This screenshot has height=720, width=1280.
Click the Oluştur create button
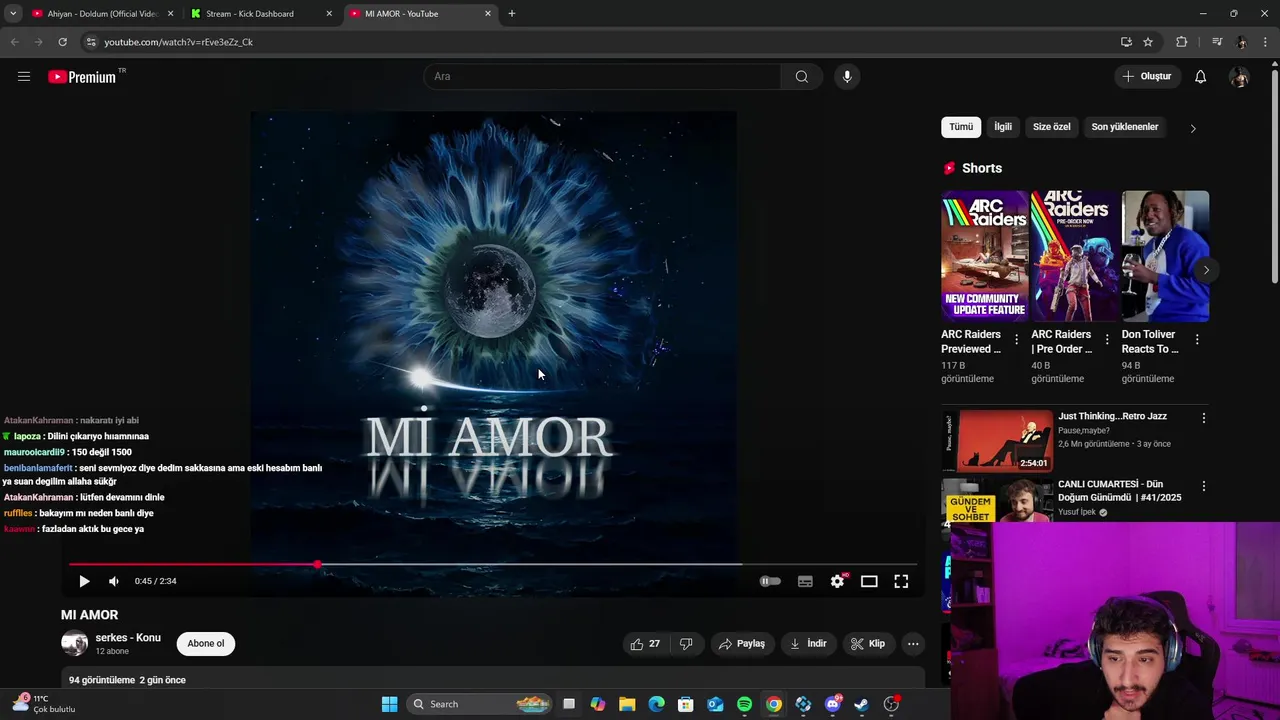pos(1146,76)
